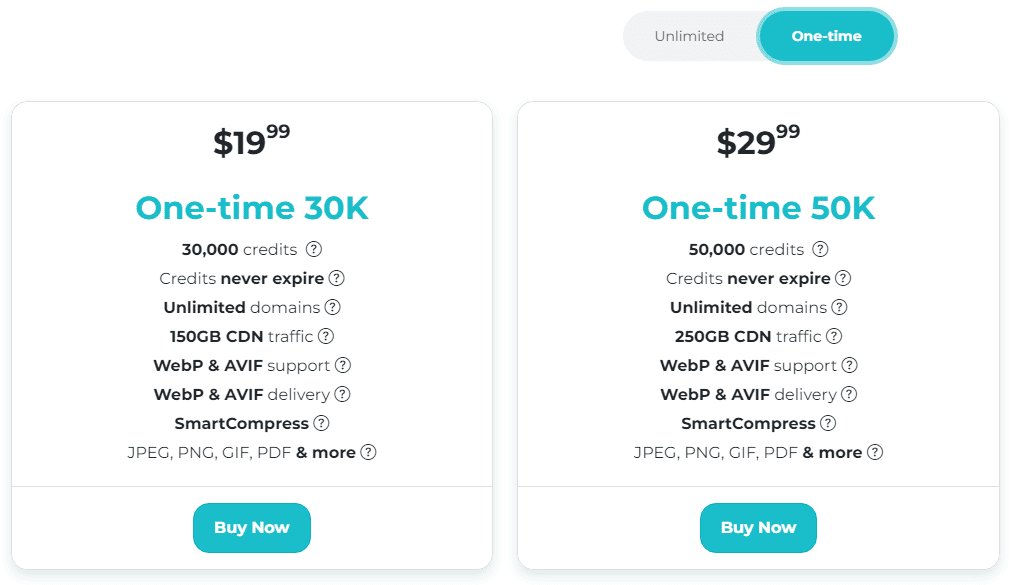Viewport: 1015px width, 585px height.
Task: Show WebP & AVIF support help, 30K plan
Action: 343,365
